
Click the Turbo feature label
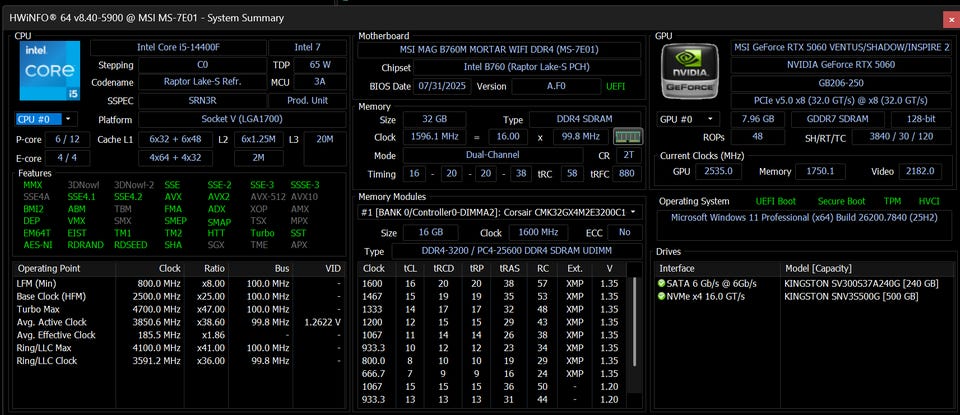coord(262,233)
